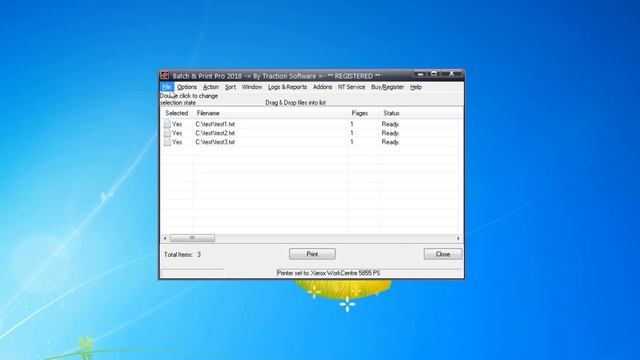This screenshot has width=640, height=360.
Task: Open the Addons menu
Action: click(322, 87)
